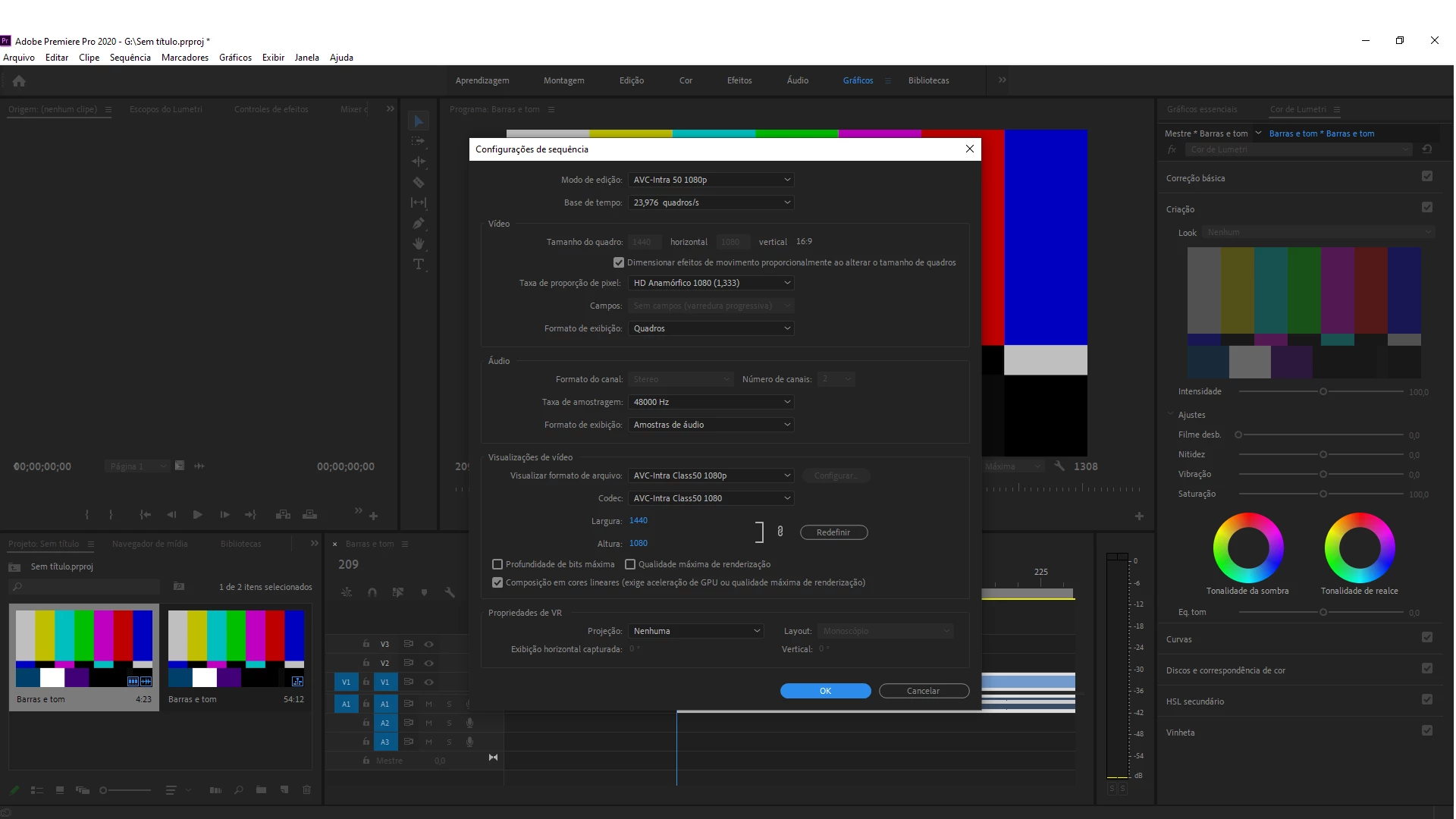Click the chain link icon beside Redefinir
1456x819 pixels.
click(780, 532)
